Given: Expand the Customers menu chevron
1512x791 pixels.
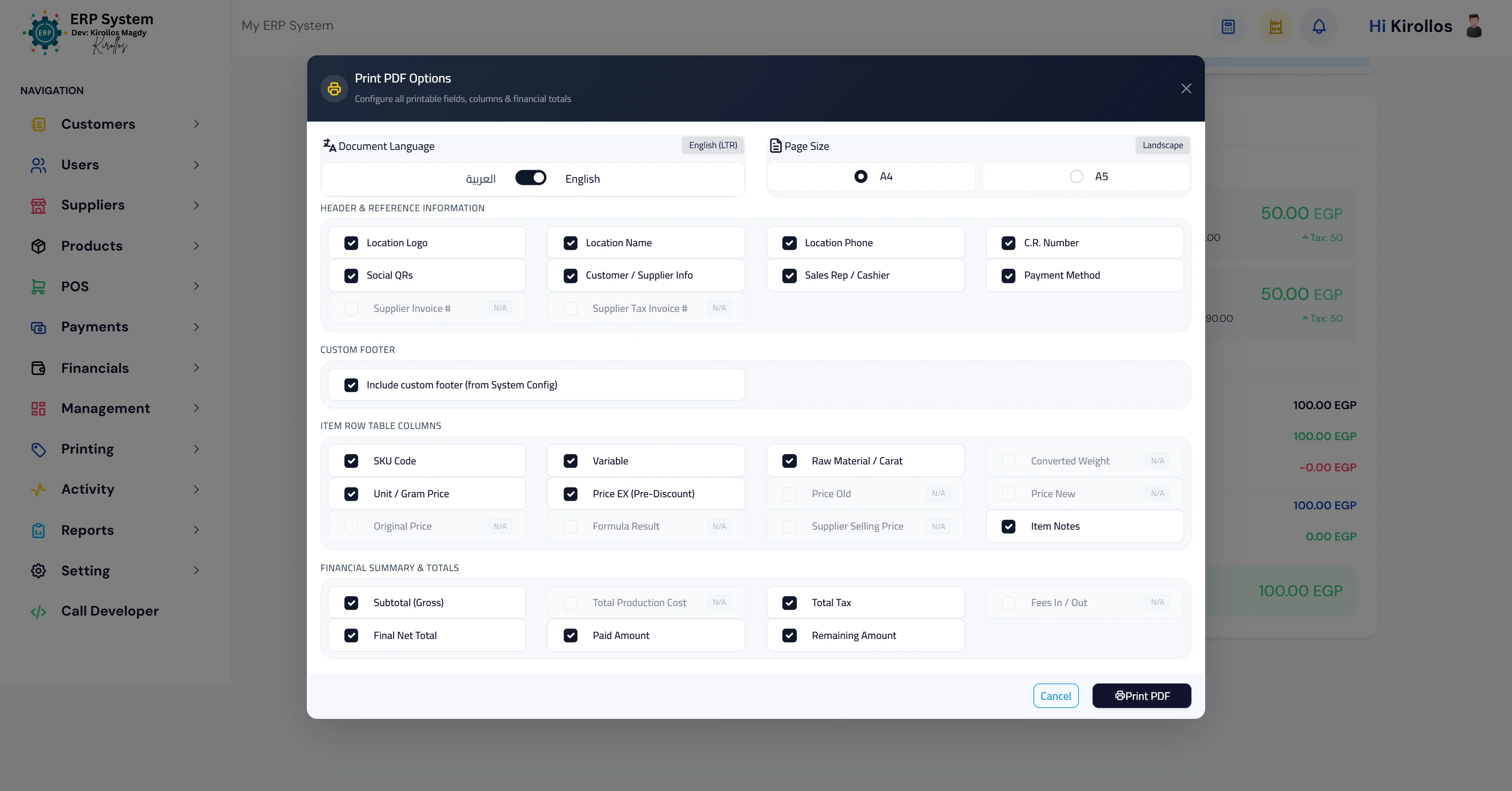Looking at the screenshot, I should point(196,124).
